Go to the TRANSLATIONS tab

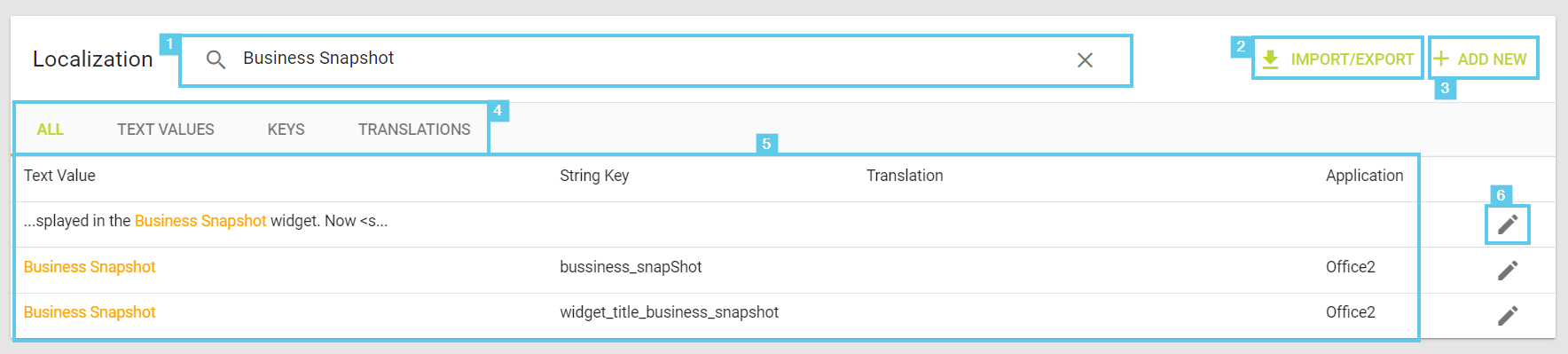(x=414, y=130)
